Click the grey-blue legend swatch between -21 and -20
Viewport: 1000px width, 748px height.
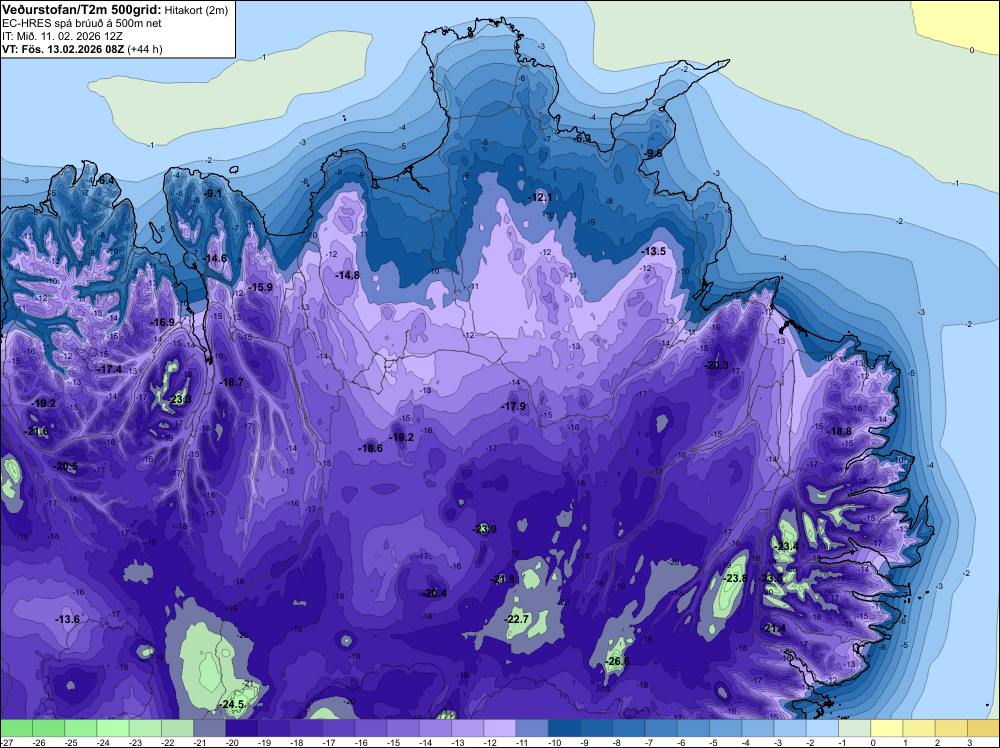(210, 728)
